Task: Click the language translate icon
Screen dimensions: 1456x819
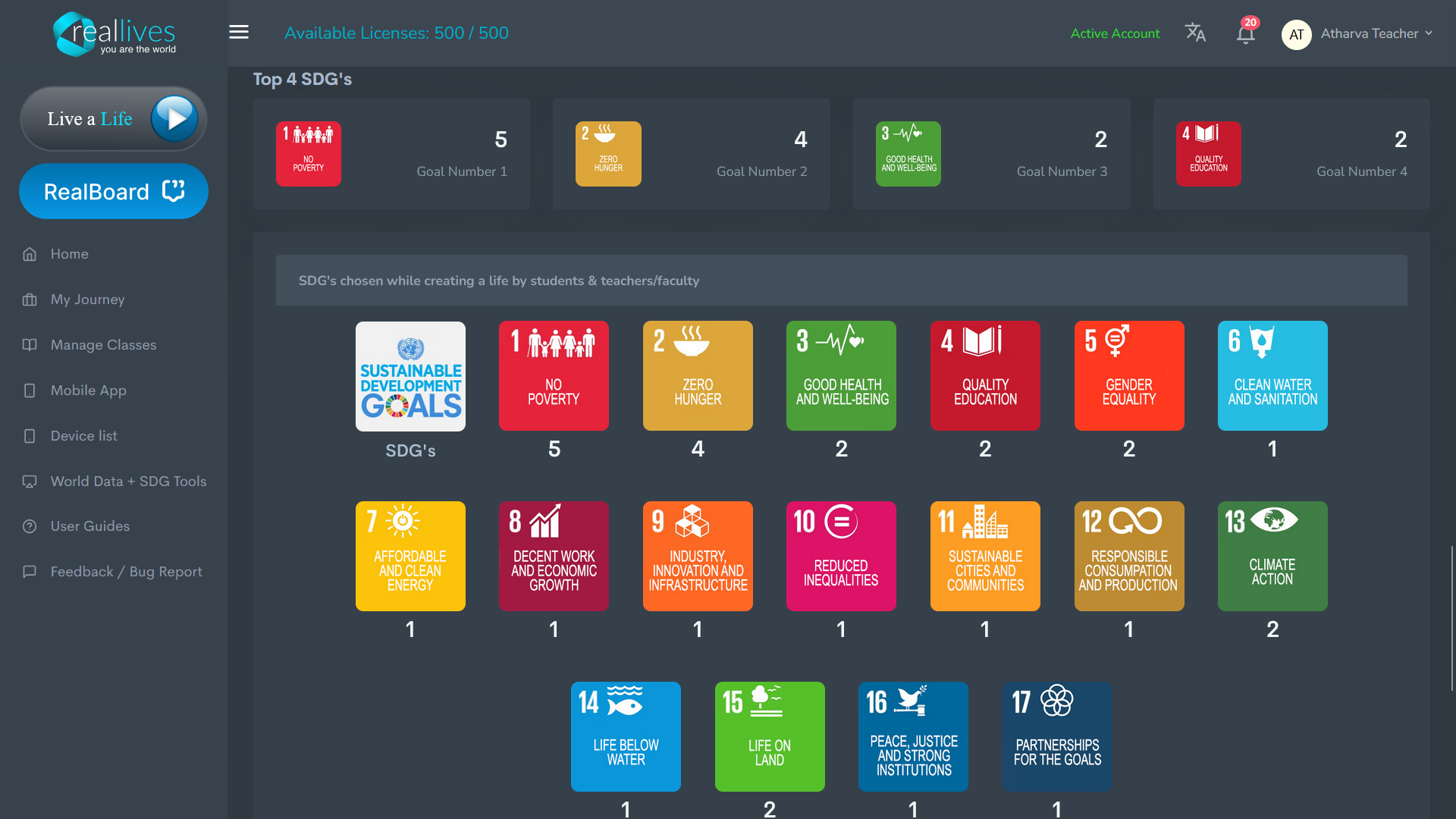Action: coord(1195,33)
